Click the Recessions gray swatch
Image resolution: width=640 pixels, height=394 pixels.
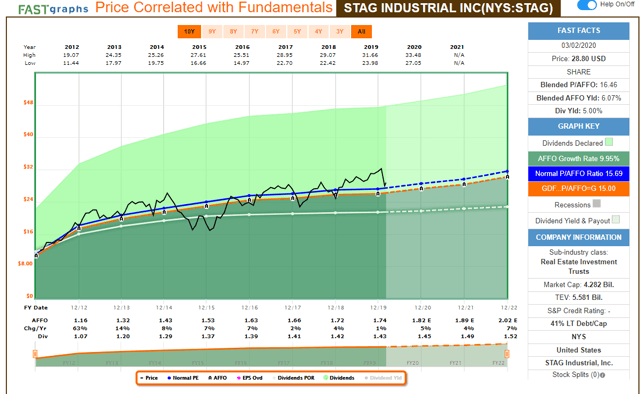click(597, 203)
